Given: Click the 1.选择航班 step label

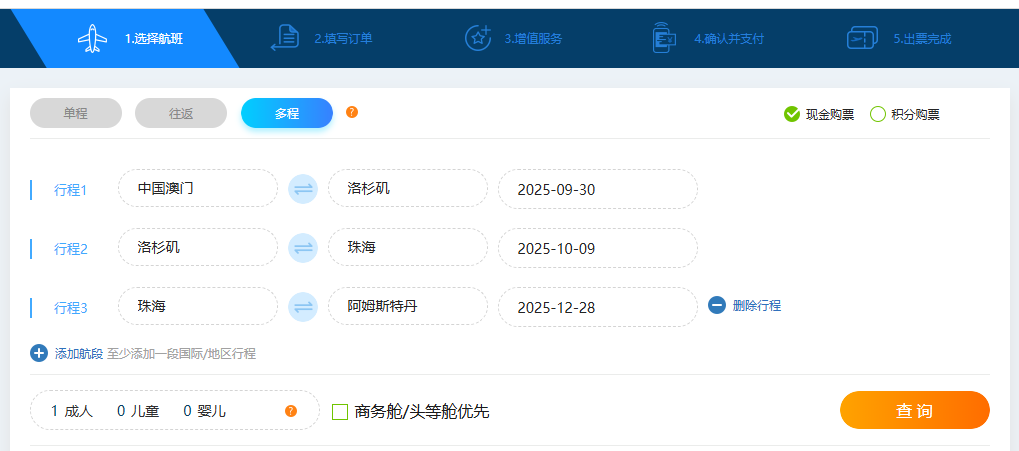Looking at the screenshot, I should point(154,39).
